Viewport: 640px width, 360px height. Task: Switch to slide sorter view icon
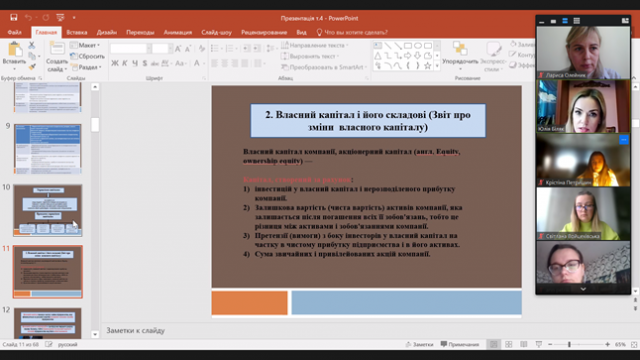click(x=509, y=344)
